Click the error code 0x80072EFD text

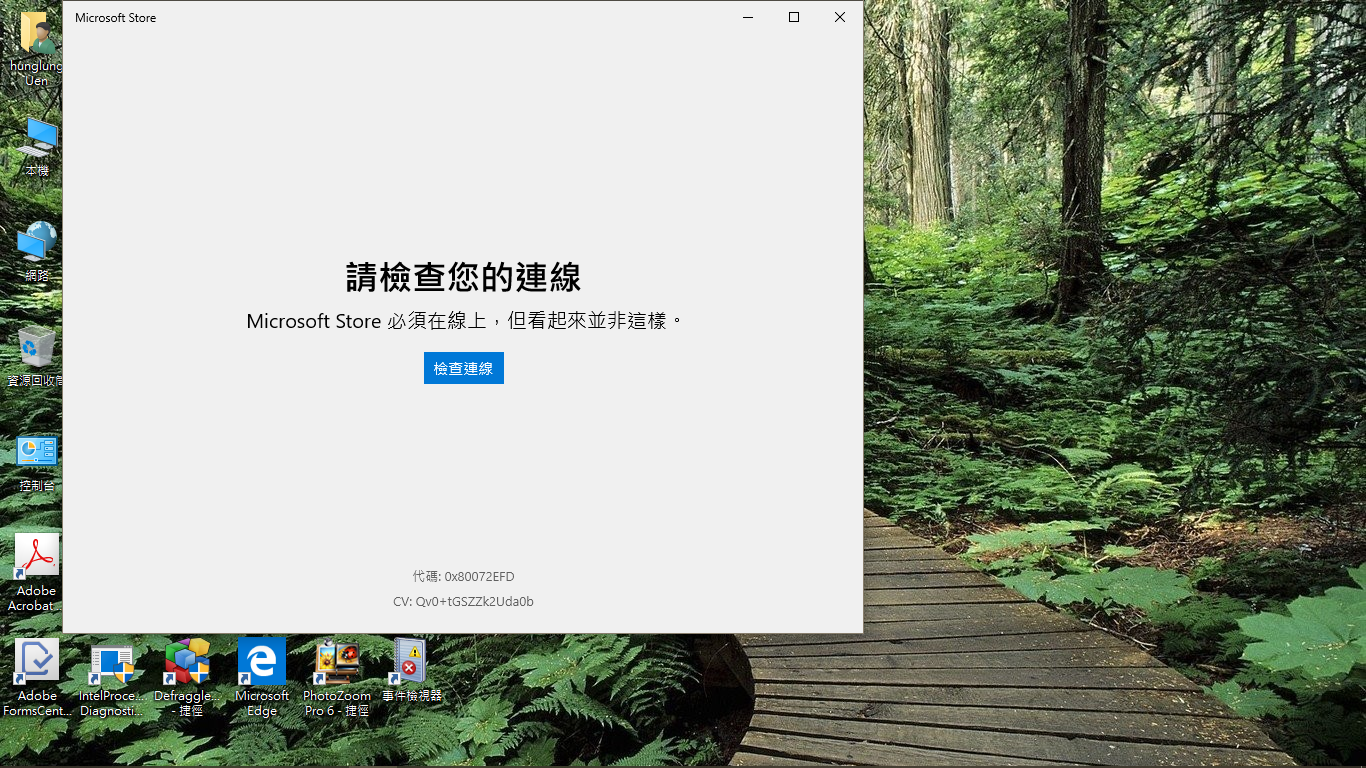point(479,577)
